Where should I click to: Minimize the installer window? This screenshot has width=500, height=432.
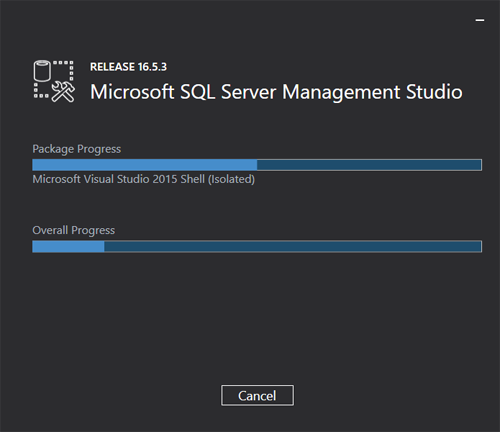[480, 20]
